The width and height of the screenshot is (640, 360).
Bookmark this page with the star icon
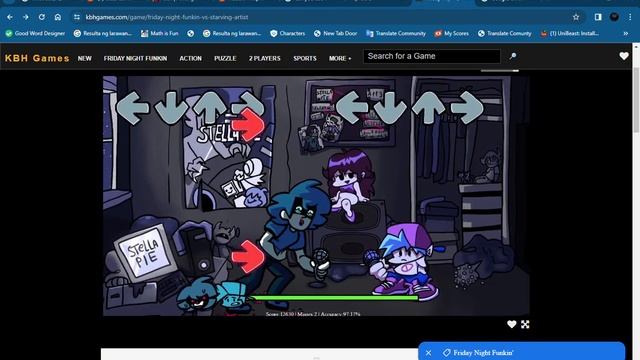[576, 17]
